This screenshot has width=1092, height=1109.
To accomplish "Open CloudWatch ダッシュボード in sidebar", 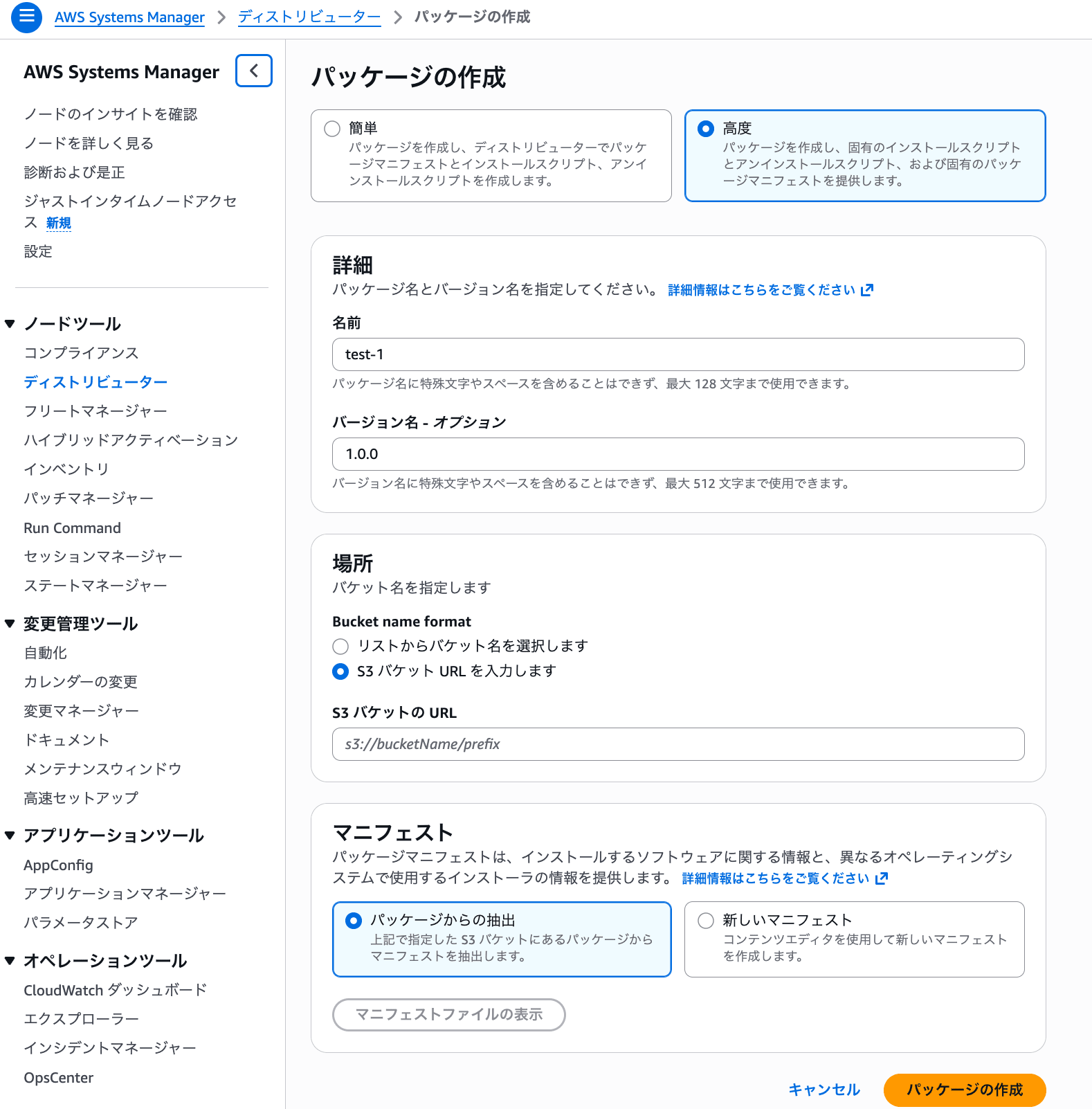I will click(x=116, y=990).
